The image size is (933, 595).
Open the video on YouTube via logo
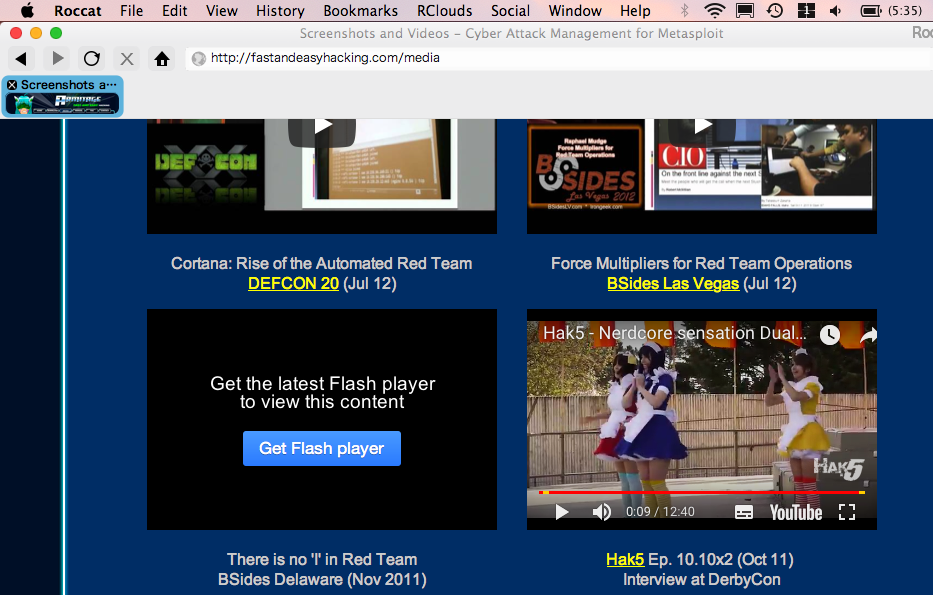pos(796,512)
